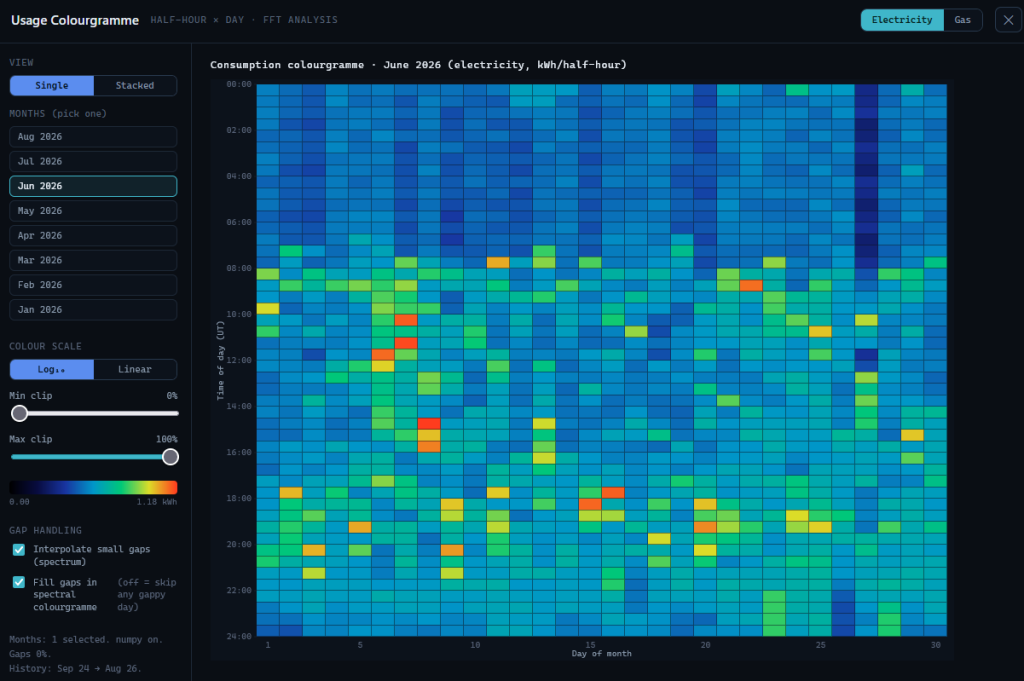
Task: Set colour scale to Linear
Action: click(x=135, y=369)
